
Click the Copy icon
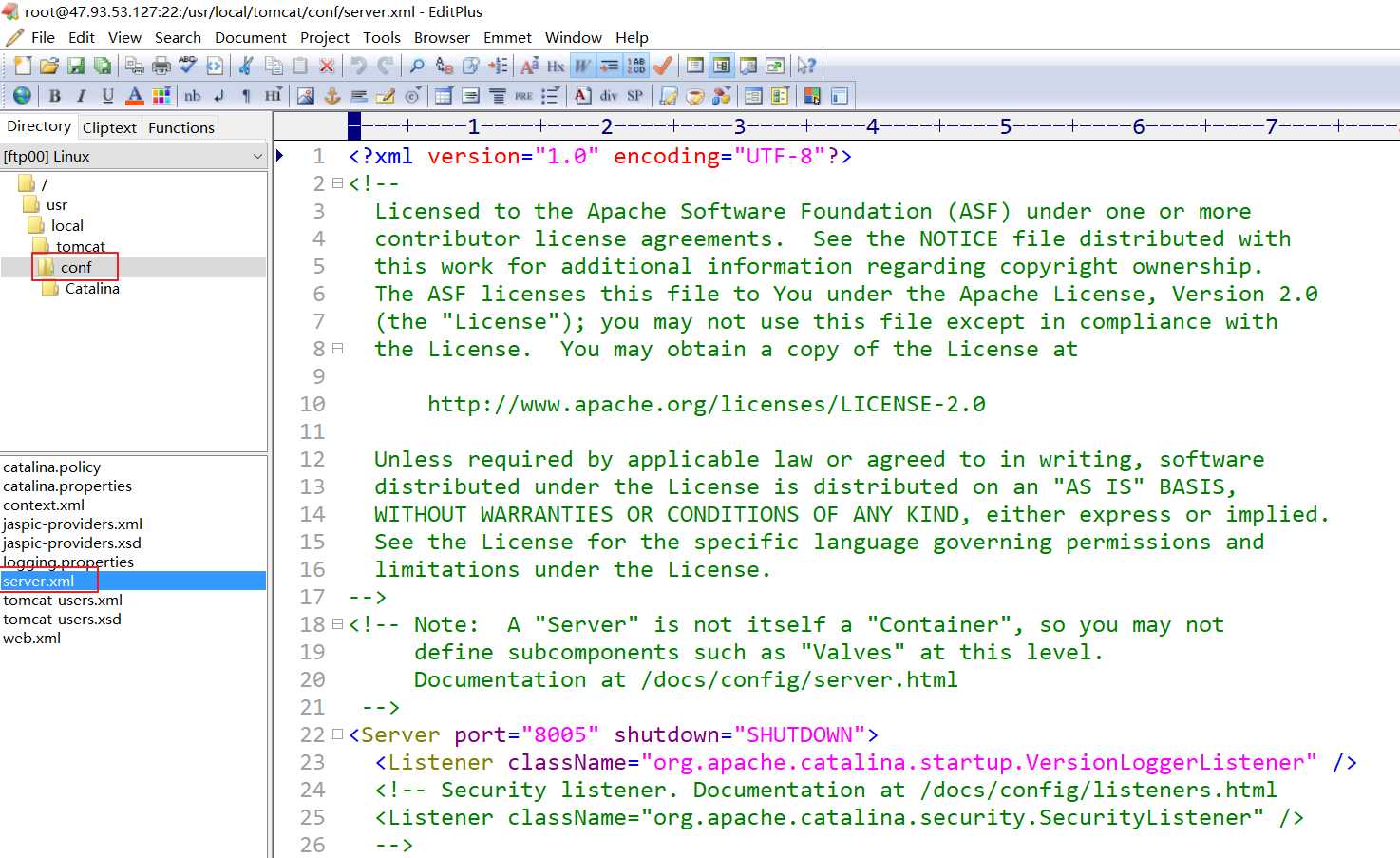click(x=274, y=66)
